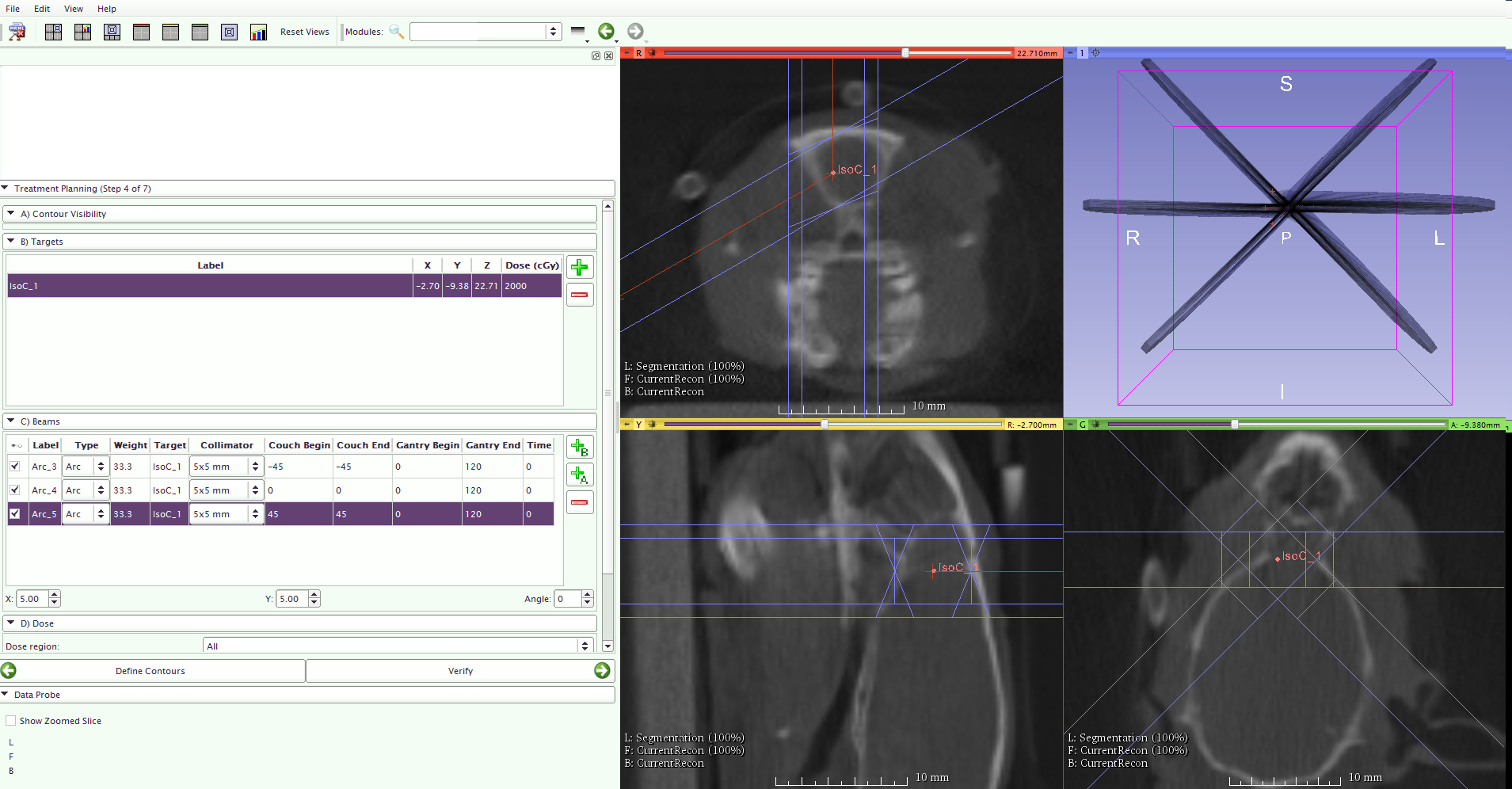Click the Verify button
This screenshot has height=789, width=1512.
[x=460, y=671]
